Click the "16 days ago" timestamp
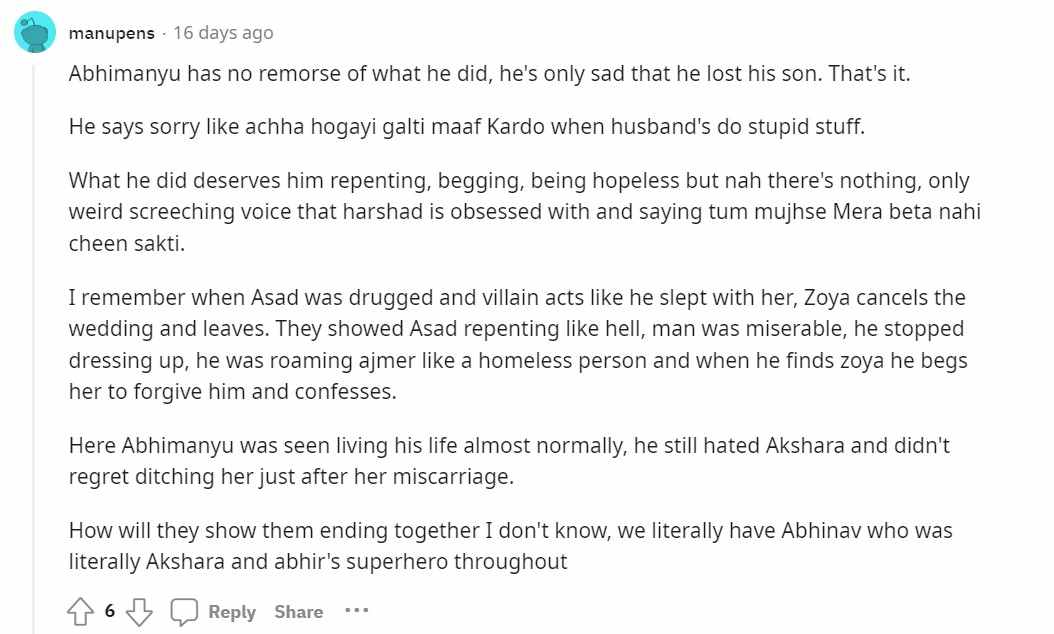1054x634 pixels. pyautogui.click(x=222, y=31)
